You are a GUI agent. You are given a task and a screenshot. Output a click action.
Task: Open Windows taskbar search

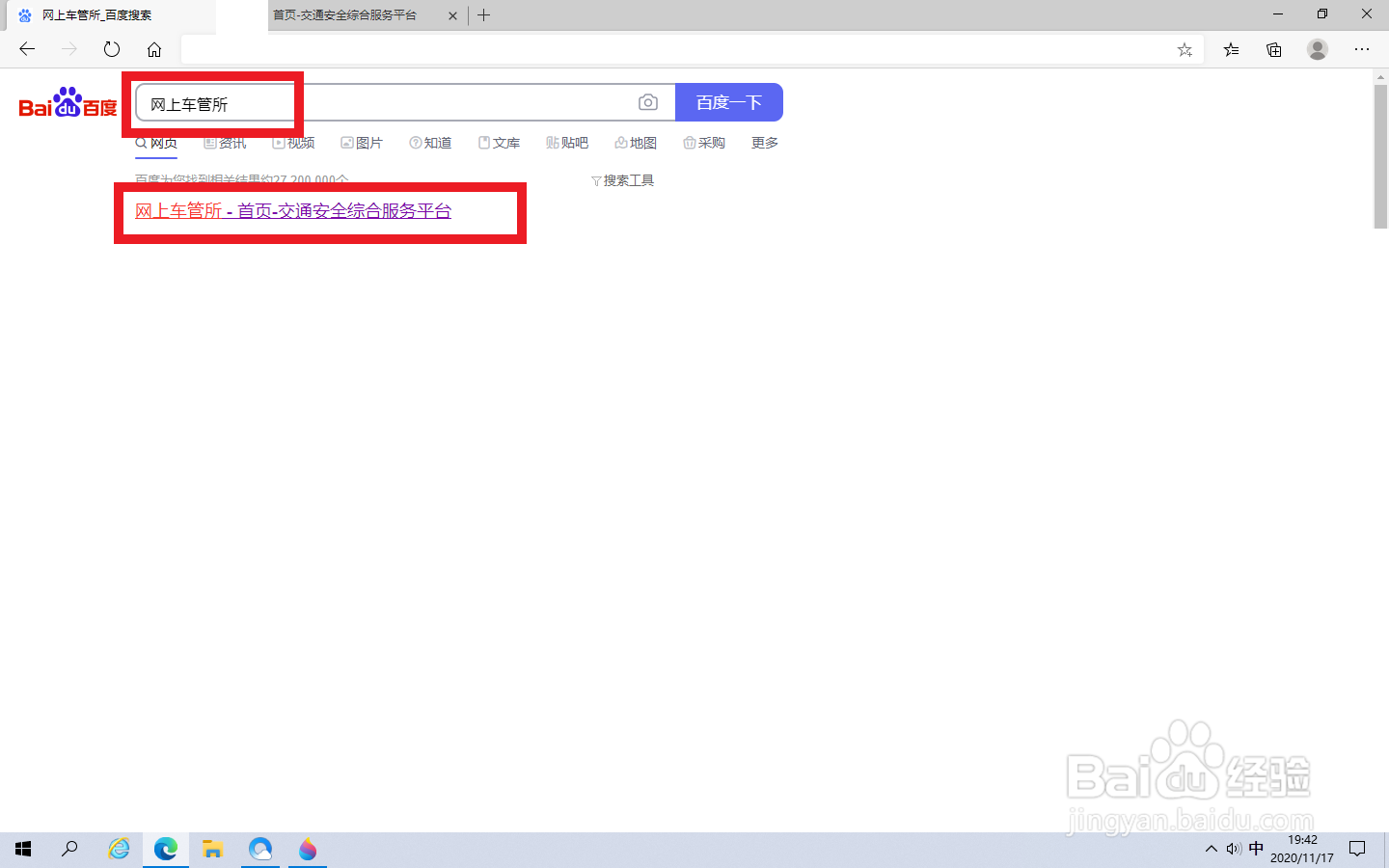(69, 849)
